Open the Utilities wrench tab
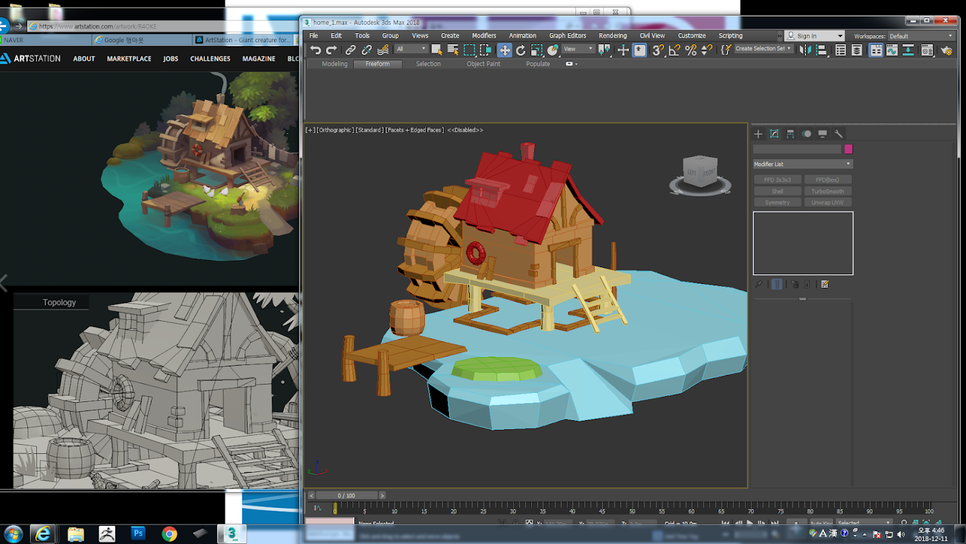966x544 pixels. point(839,134)
